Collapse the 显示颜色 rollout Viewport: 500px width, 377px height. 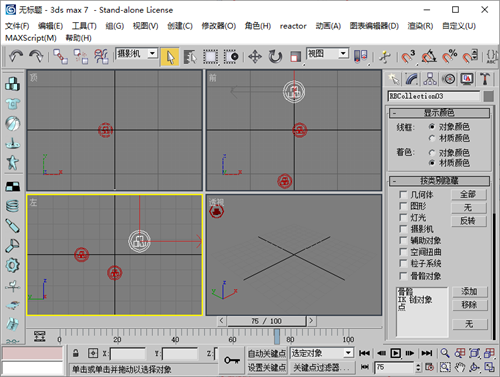click(439, 113)
